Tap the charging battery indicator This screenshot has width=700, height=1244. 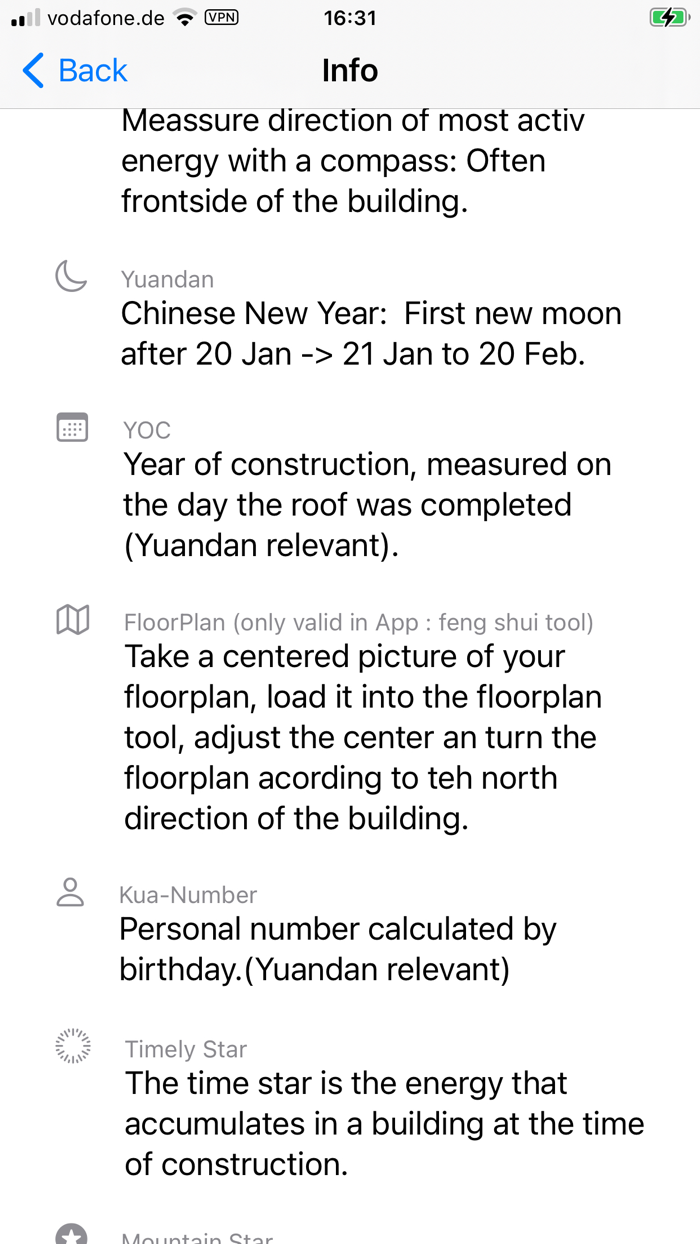668,16
